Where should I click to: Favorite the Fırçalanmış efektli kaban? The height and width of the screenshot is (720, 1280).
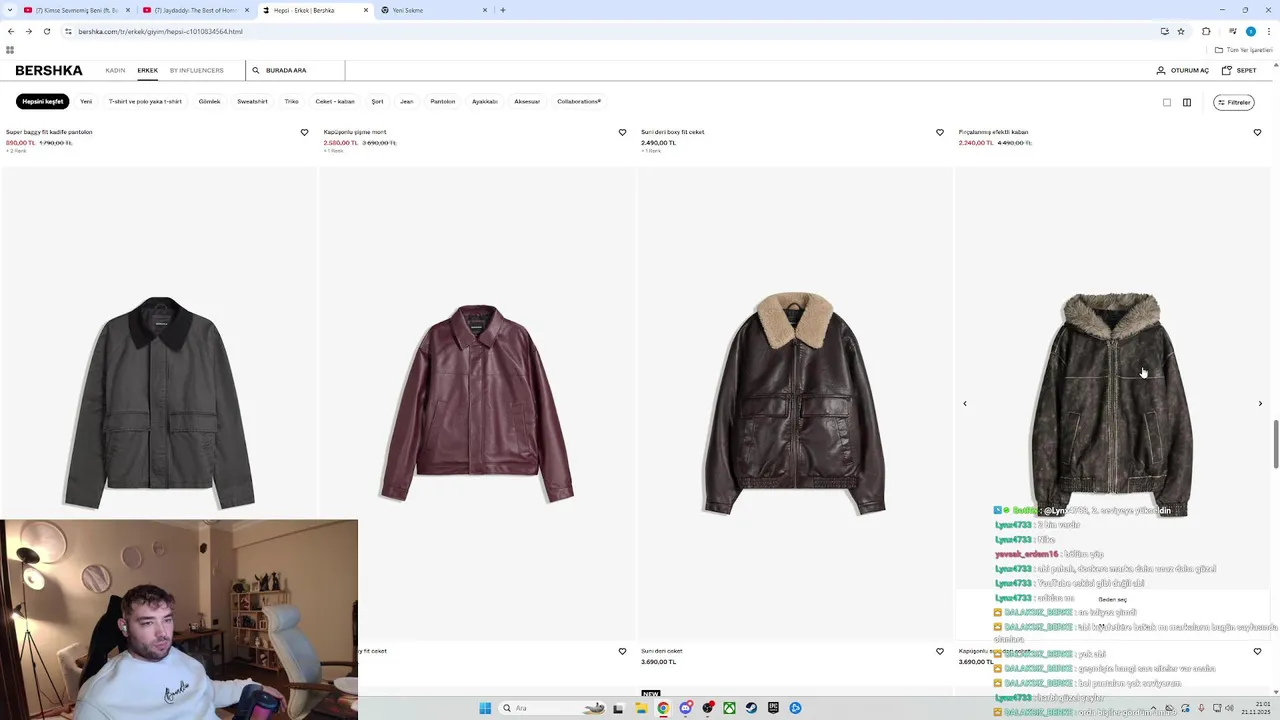pyautogui.click(x=1257, y=132)
